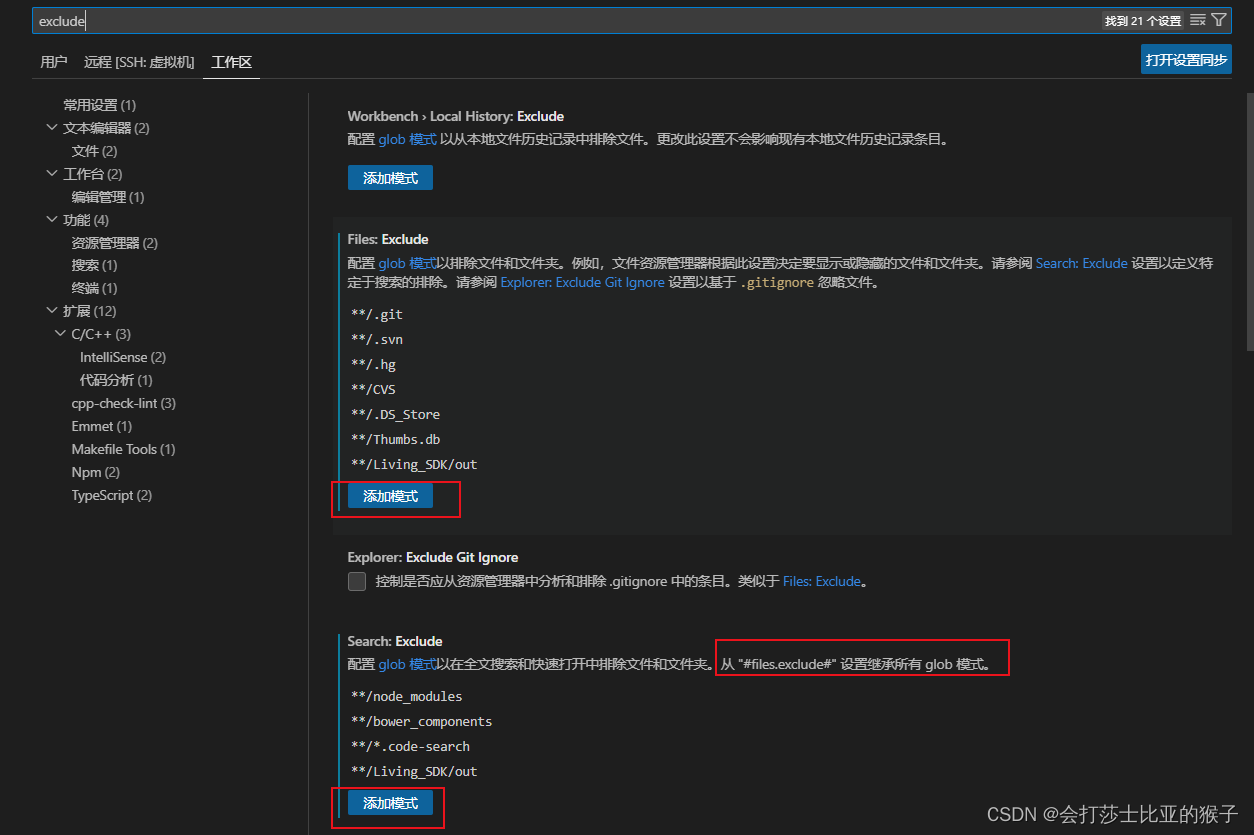This screenshot has height=835, width=1254.
Task: Click the 打开设置同步 button
Action: [x=1186, y=59]
